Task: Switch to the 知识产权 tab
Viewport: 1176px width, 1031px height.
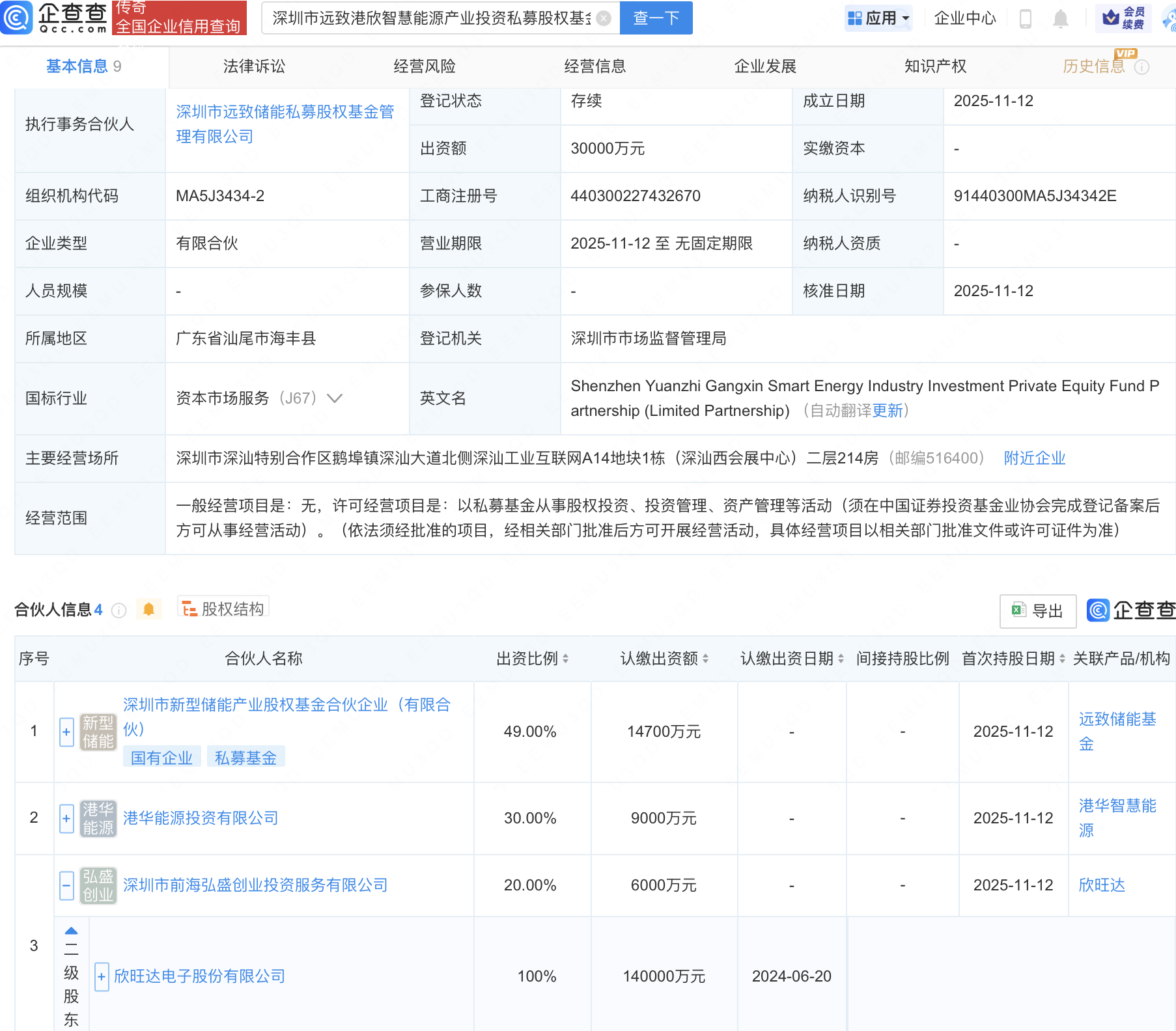Action: pyautogui.click(x=935, y=66)
